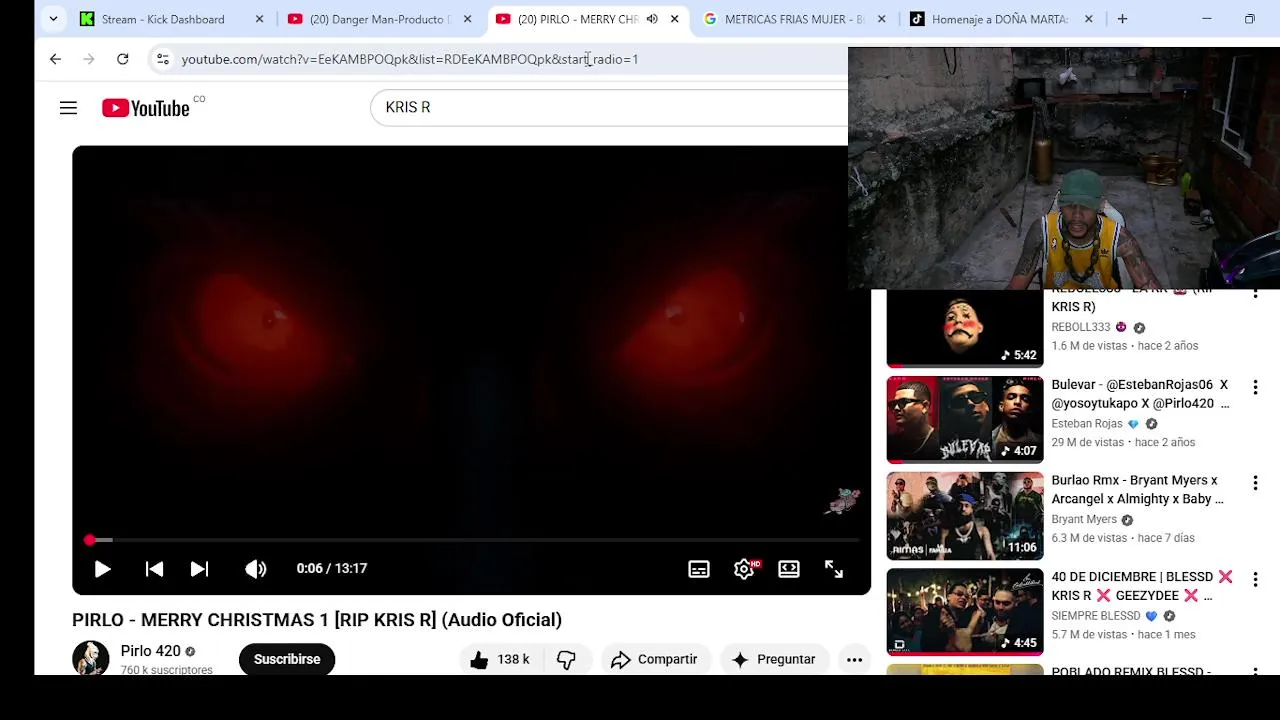Switch to the METRICAS FRIAS MUJER tab

pyautogui.click(x=795, y=19)
